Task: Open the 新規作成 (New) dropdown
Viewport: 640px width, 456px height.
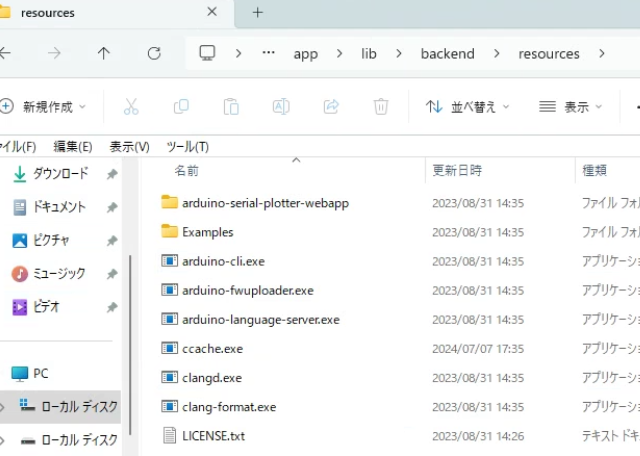Action: [43, 107]
